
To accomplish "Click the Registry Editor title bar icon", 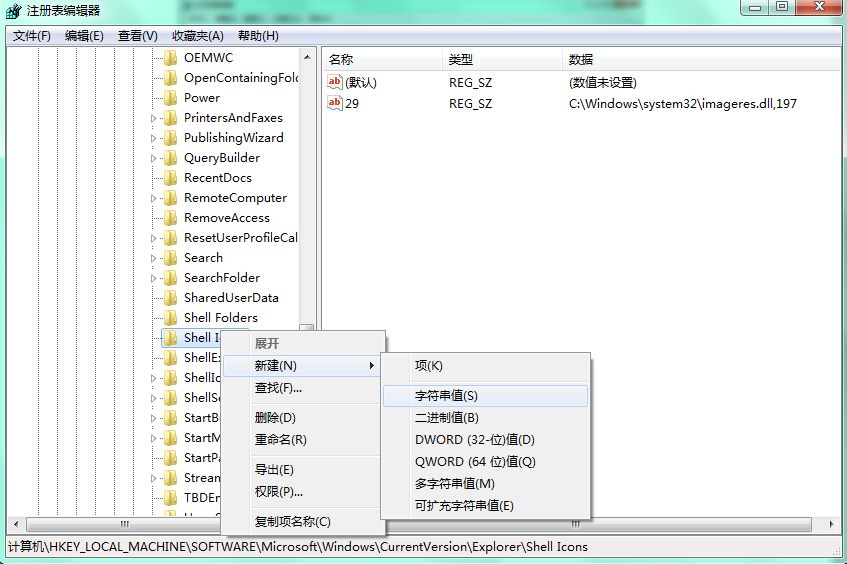I will coord(14,11).
